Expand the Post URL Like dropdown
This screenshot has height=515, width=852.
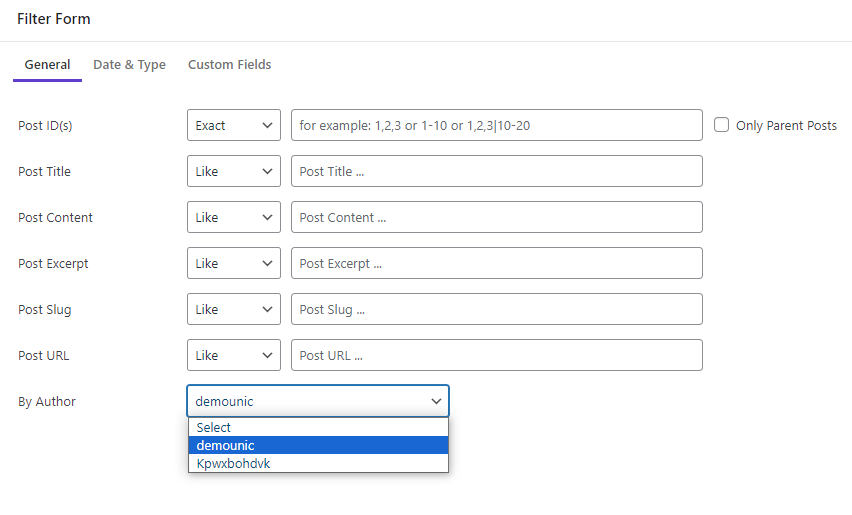234,355
